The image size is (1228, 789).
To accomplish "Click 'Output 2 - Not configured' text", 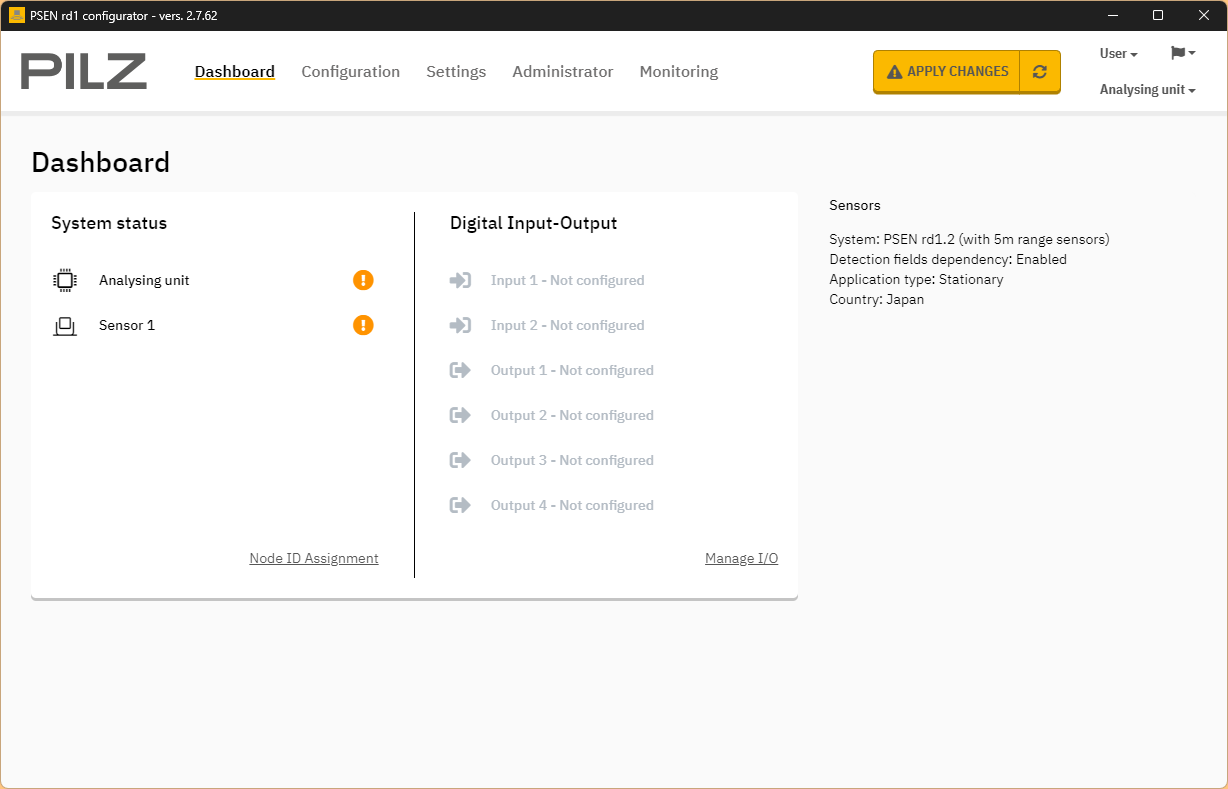I will (572, 416).
